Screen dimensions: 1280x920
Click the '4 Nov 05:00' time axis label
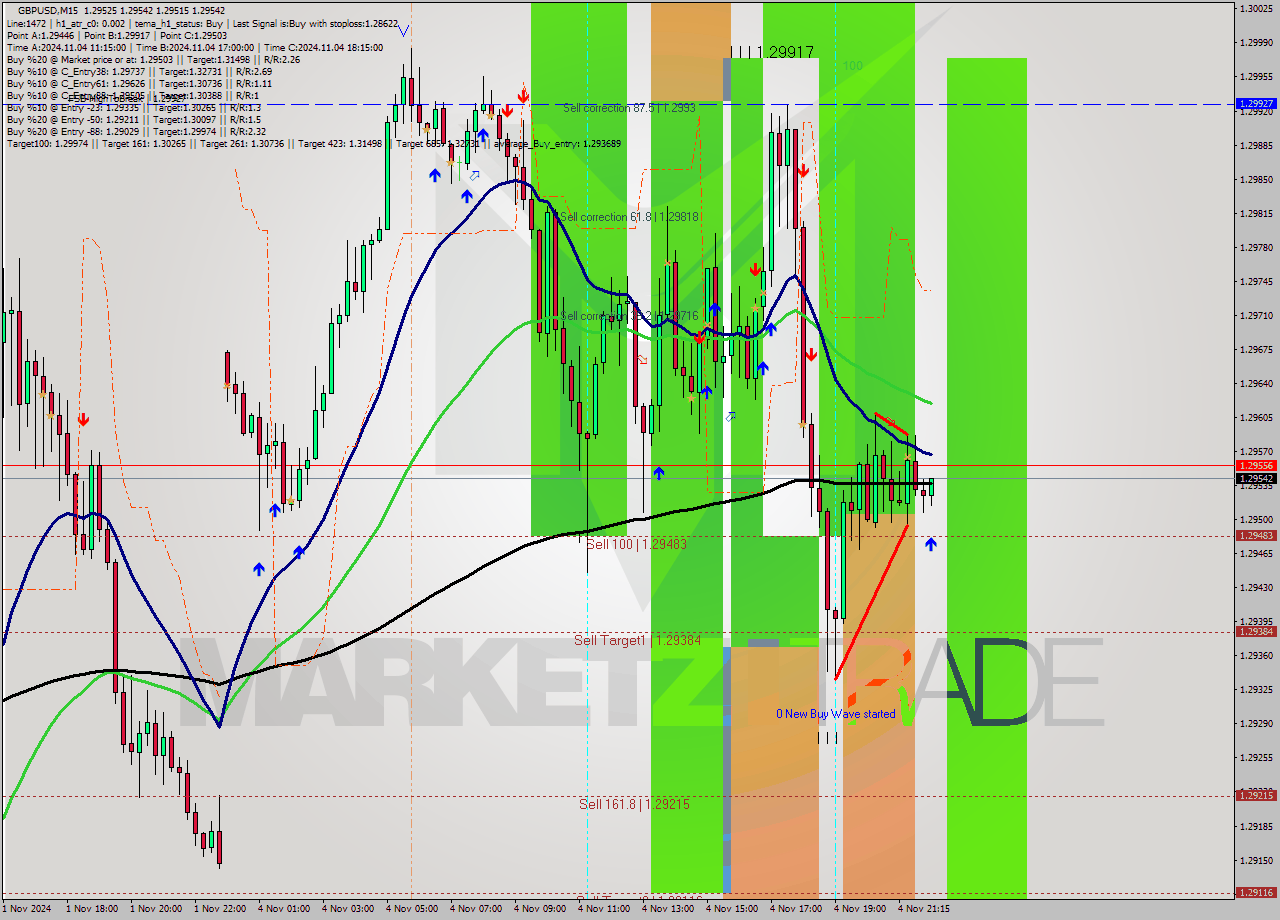(x=411, y=909)
